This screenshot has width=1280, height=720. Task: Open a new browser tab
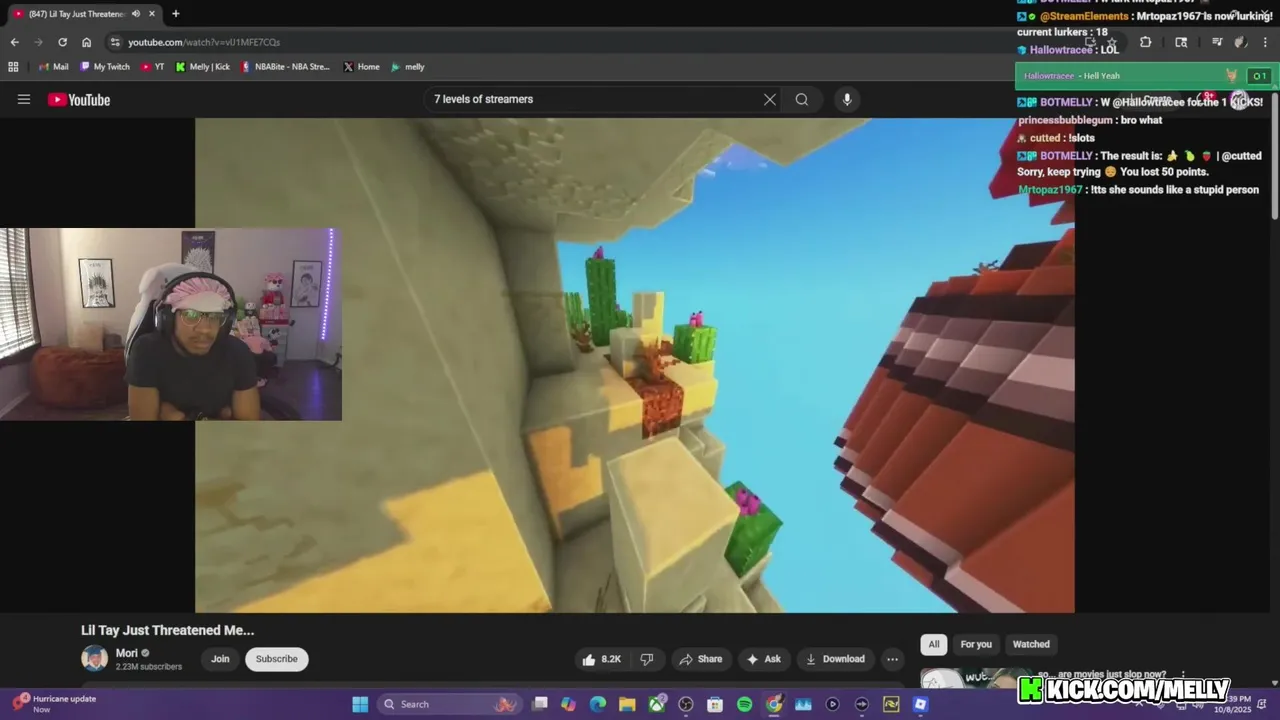click(175, 14)
